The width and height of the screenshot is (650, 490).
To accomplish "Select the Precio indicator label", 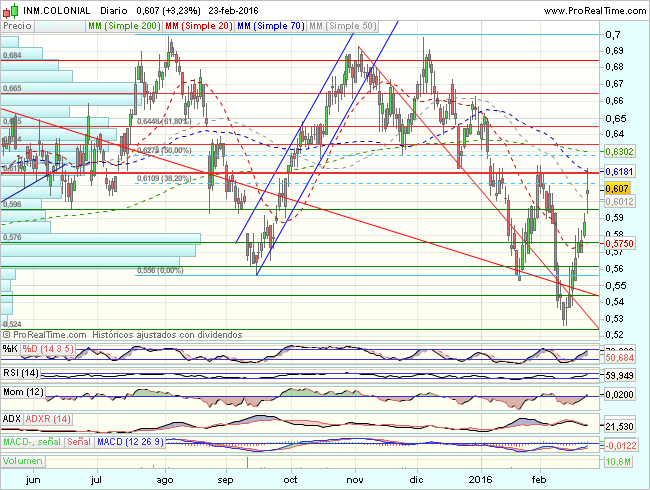I will (17, 26).
